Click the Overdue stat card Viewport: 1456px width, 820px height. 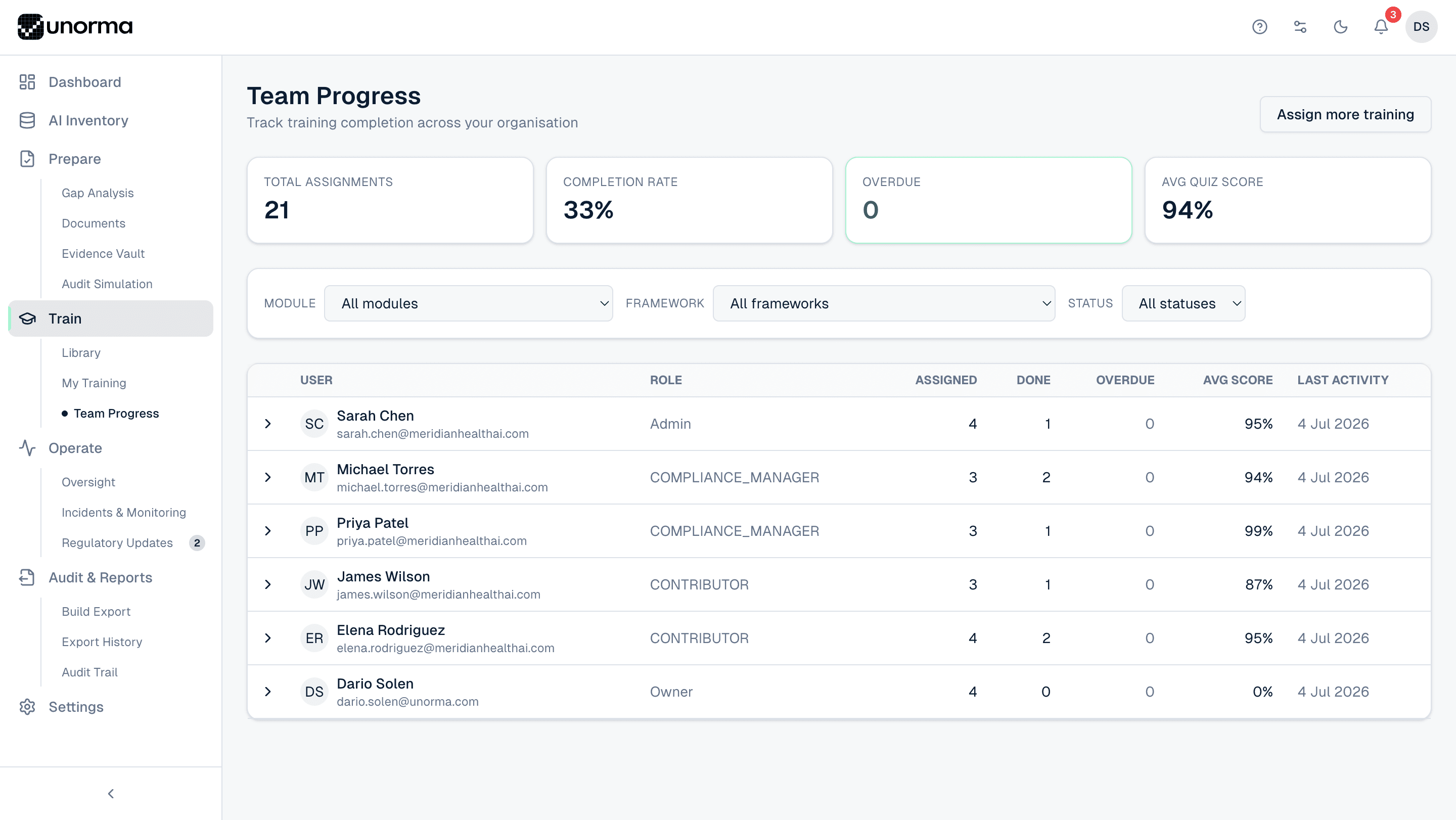(x=988, y=200)
